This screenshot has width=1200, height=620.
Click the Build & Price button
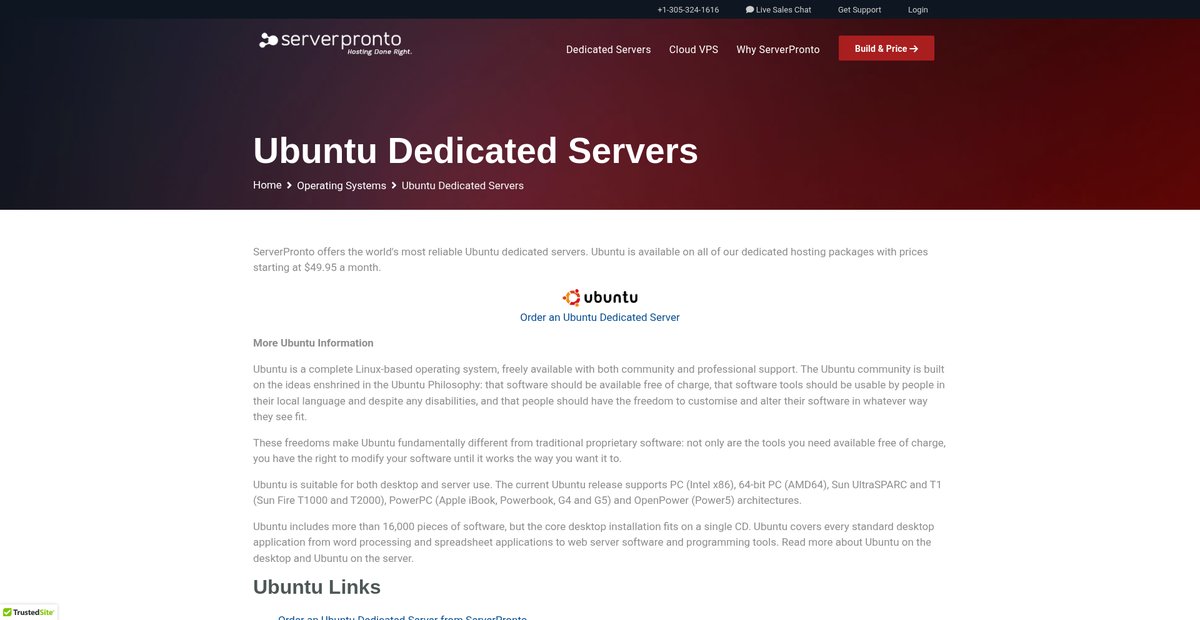pos(886,48)
